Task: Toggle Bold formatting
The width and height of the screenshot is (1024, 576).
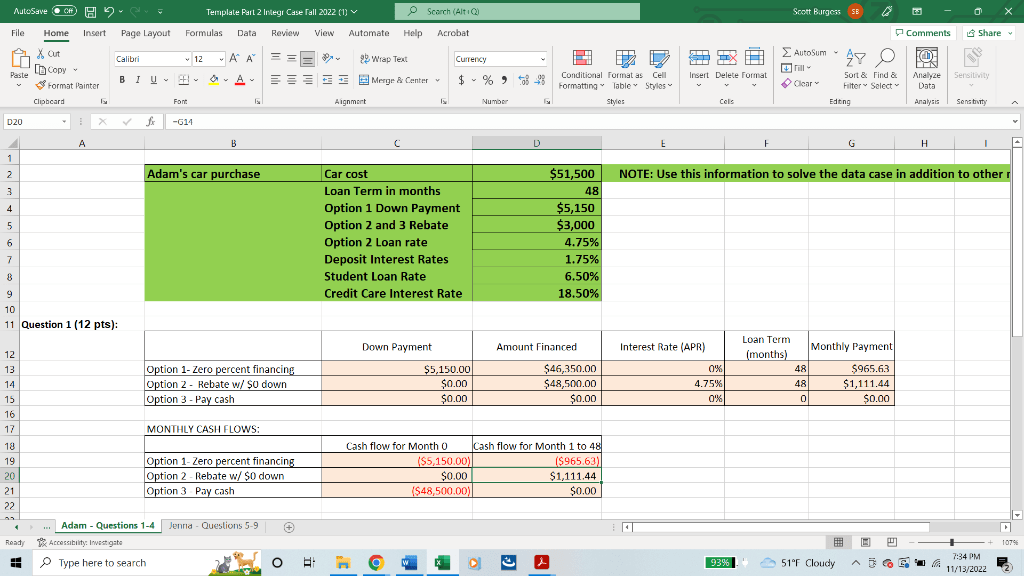Action: [x=122, y=80]
